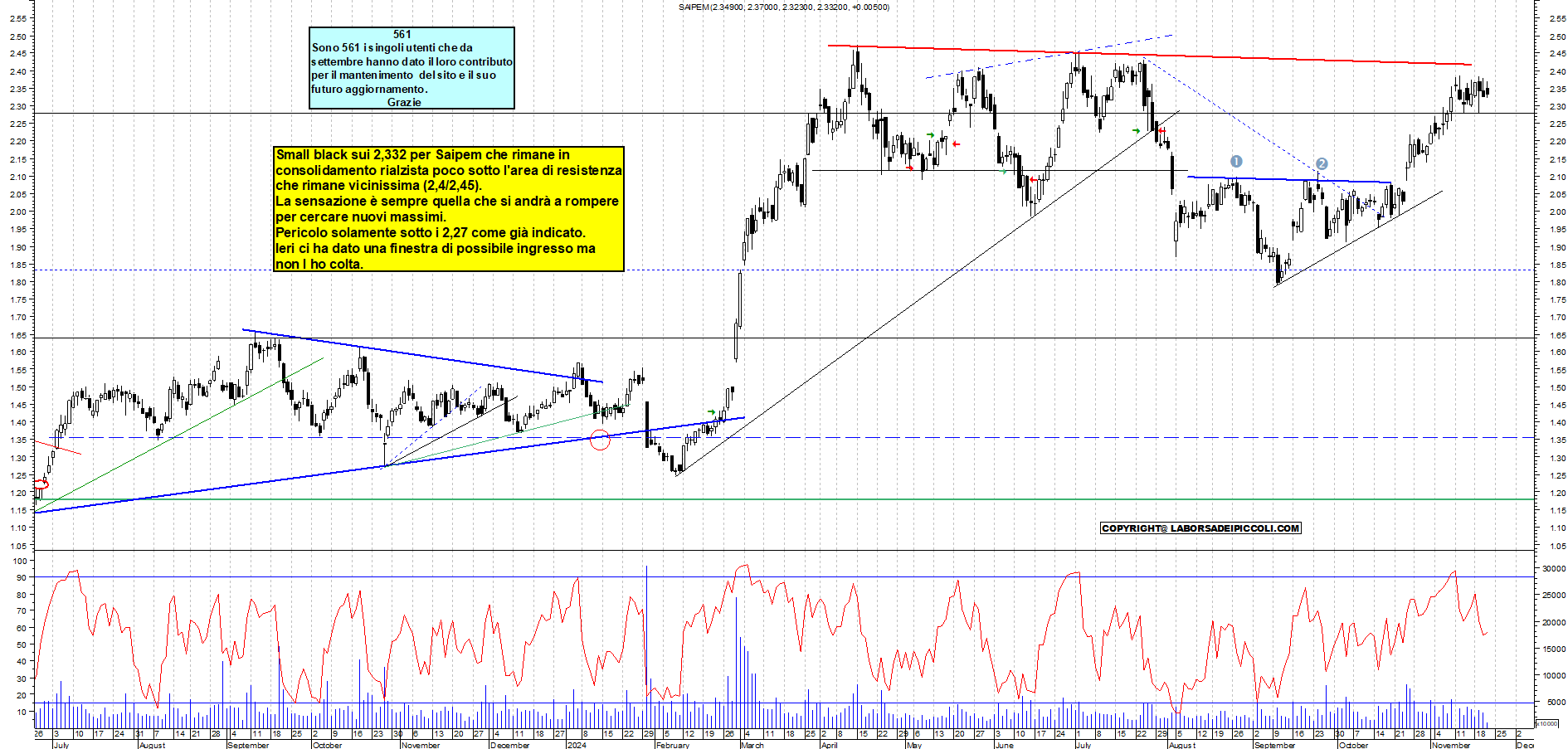Click the '90' oscillator scale label
This screenshot has width=1568, height=749.
tap(22, 578)
